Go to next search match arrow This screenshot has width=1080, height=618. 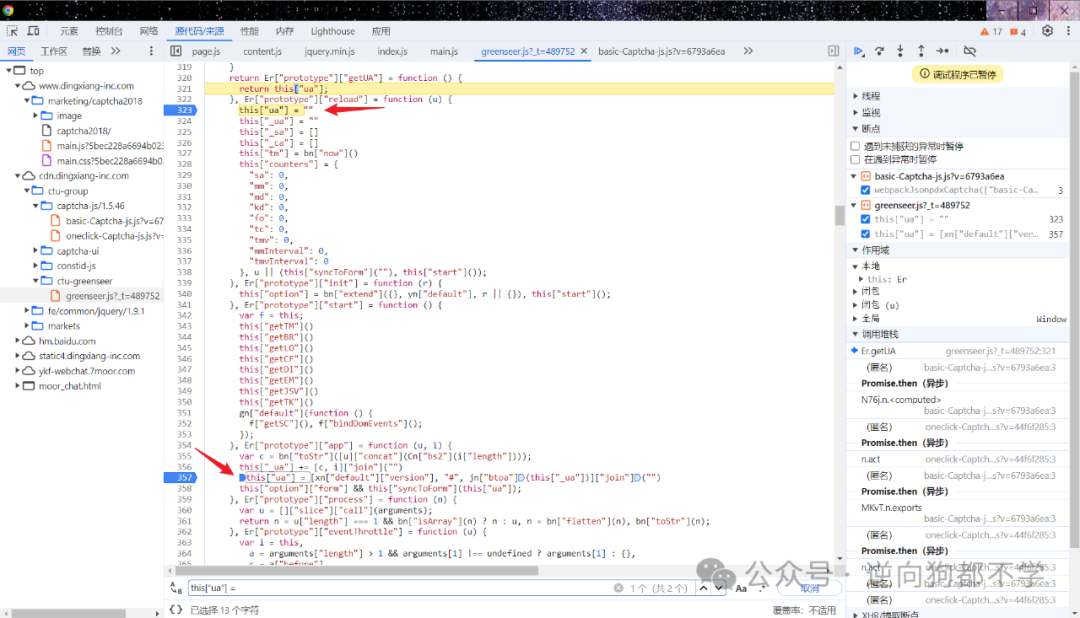pyautogui.click(x=719, y=588)
